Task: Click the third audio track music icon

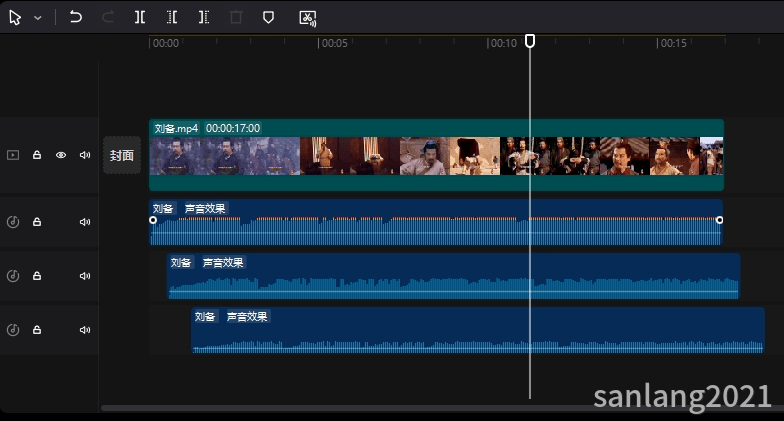Action: 13,330
